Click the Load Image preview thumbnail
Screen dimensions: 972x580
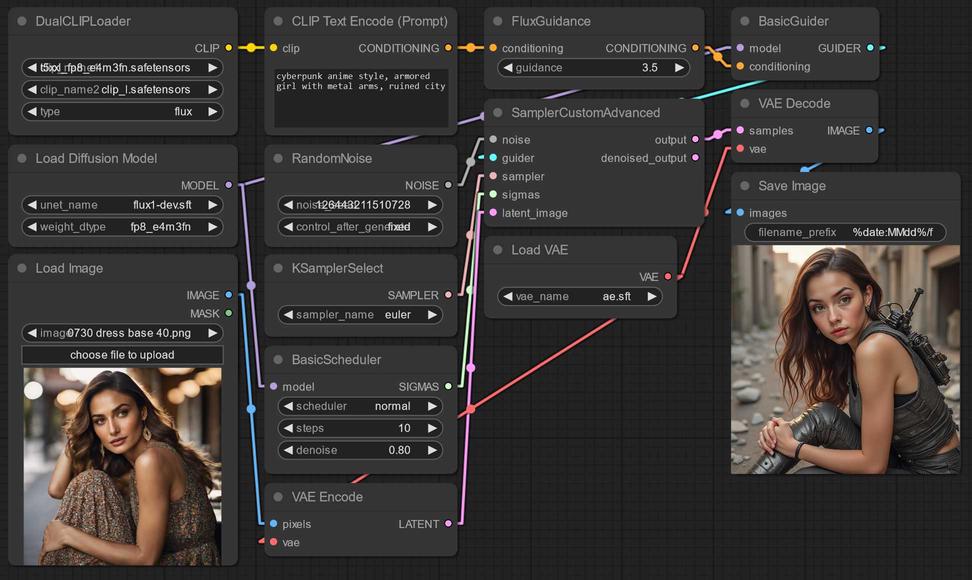pyautogui.click(x=122, y=467)
